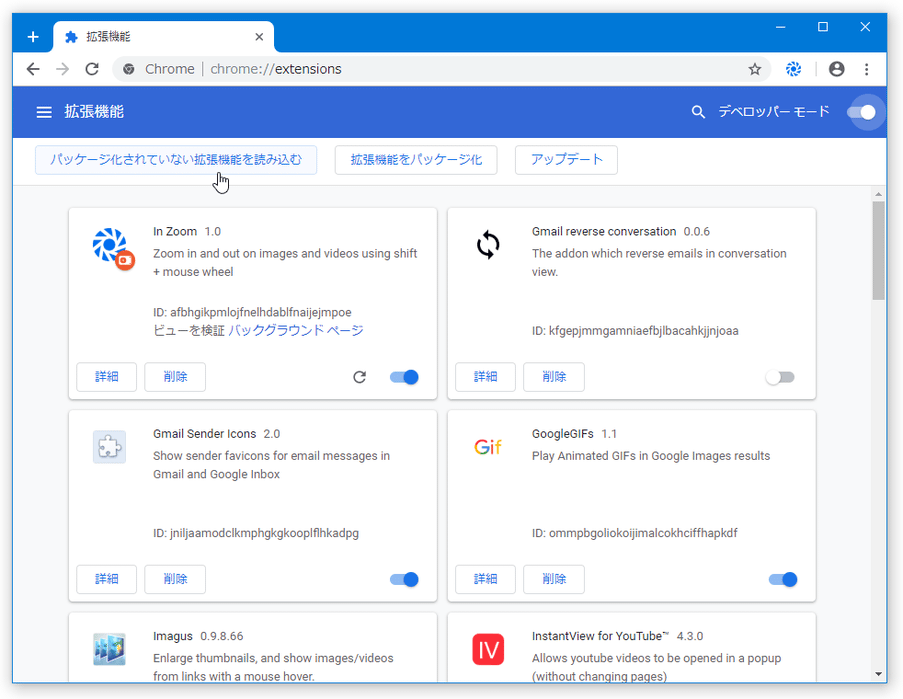Click the page scrollbar thumb
The height and width of the screenshot is (699, 903).
[x=878, y=250]
